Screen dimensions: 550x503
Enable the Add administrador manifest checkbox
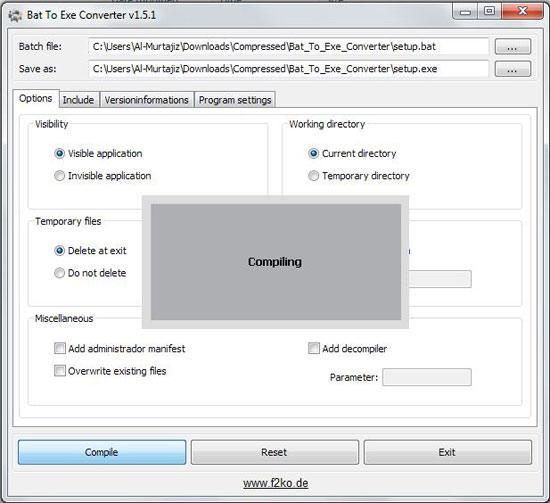pyautogui.click(x=60, y=348)
